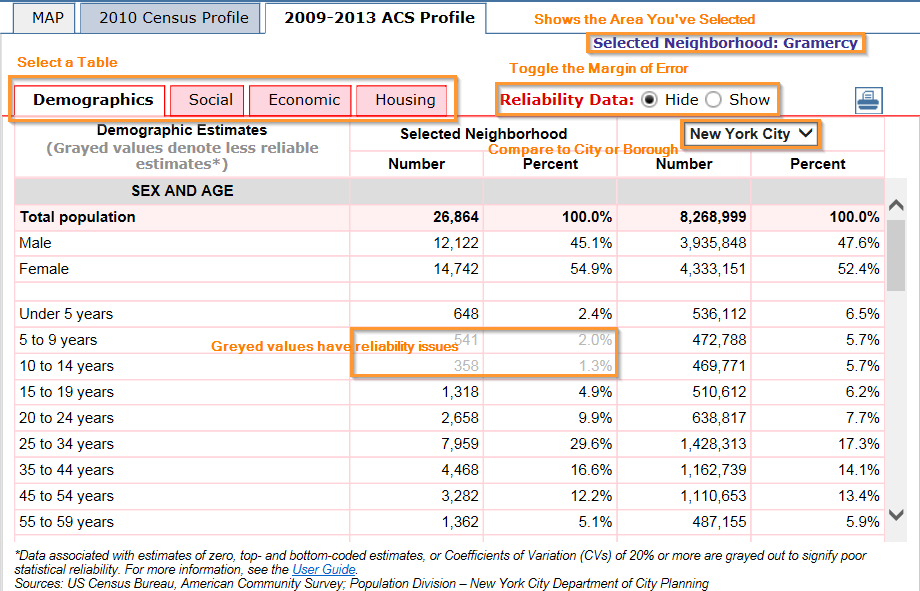Viewport: 920px width, 591px height.
Task: Select the Economic table
Action: 302,100
